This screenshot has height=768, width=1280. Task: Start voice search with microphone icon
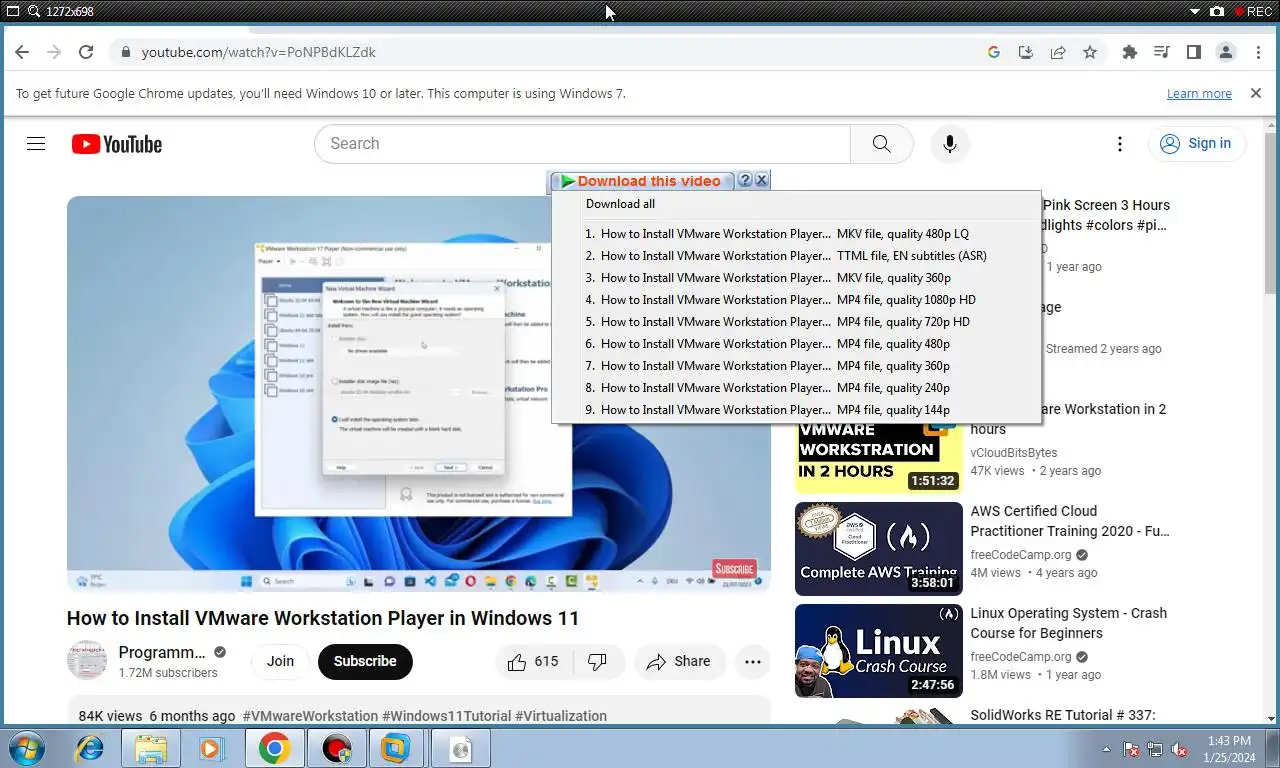[x=950, y=144]
